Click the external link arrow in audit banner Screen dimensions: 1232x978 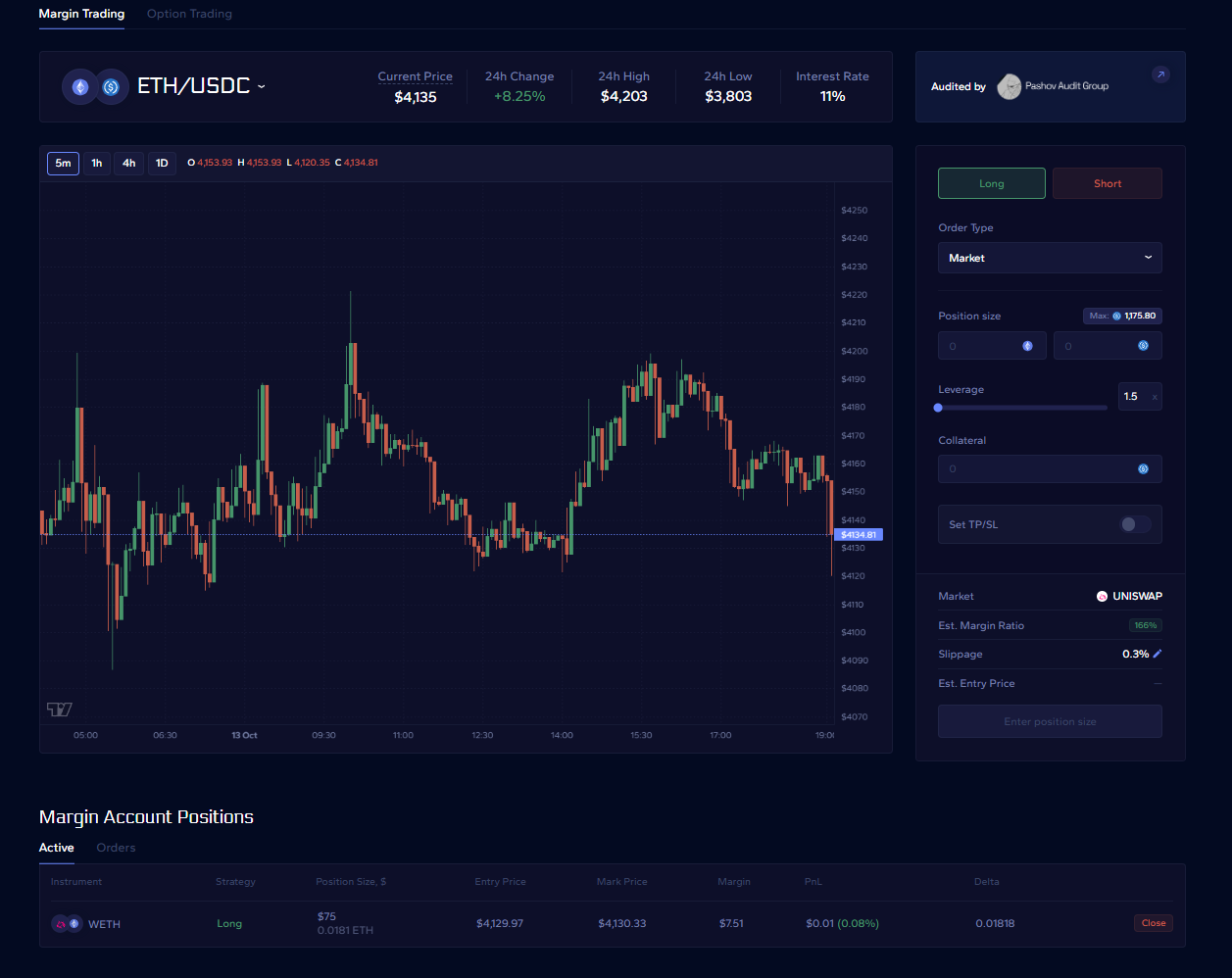1160,74
